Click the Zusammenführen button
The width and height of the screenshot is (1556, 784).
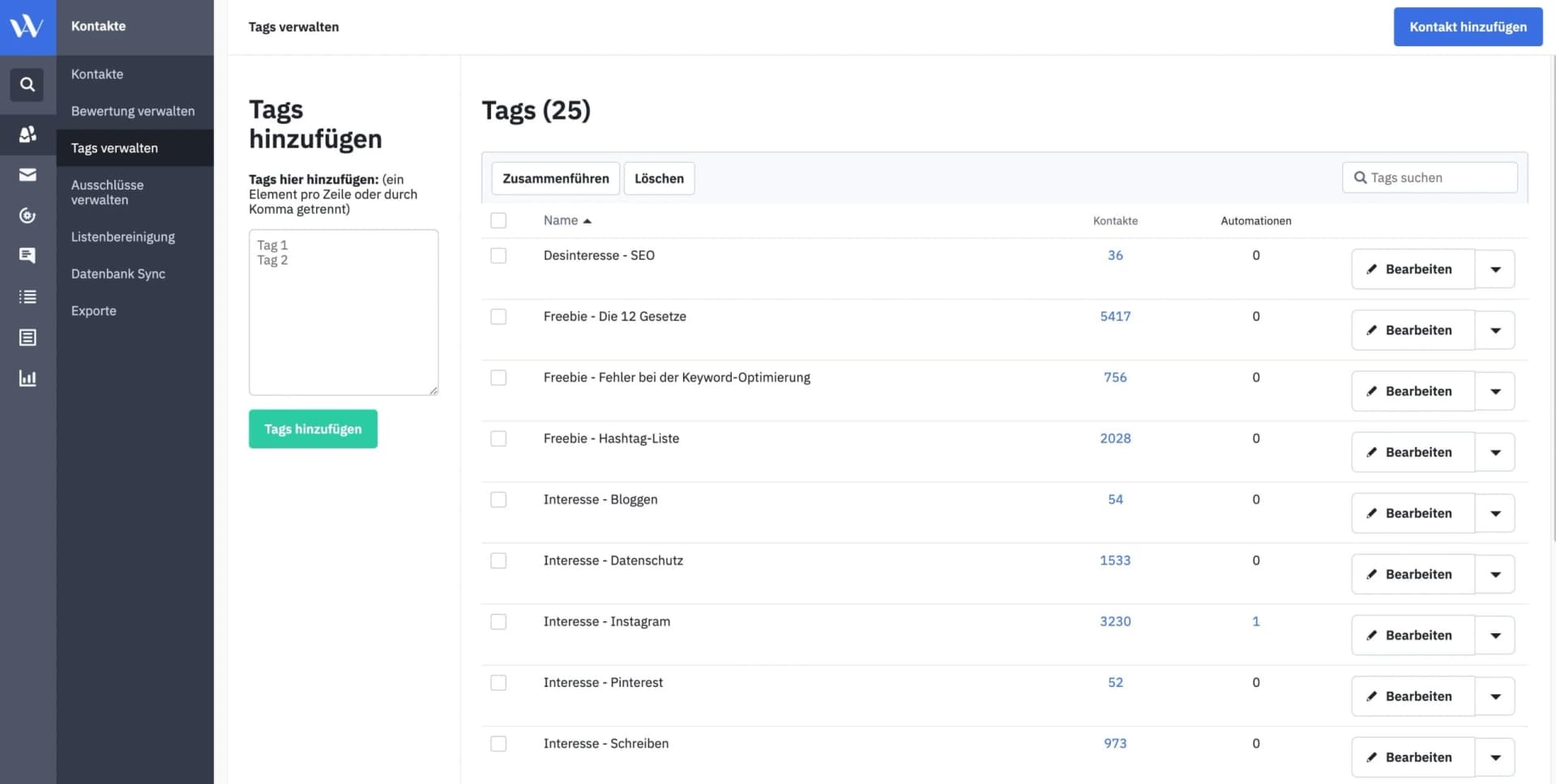[554, 178]
